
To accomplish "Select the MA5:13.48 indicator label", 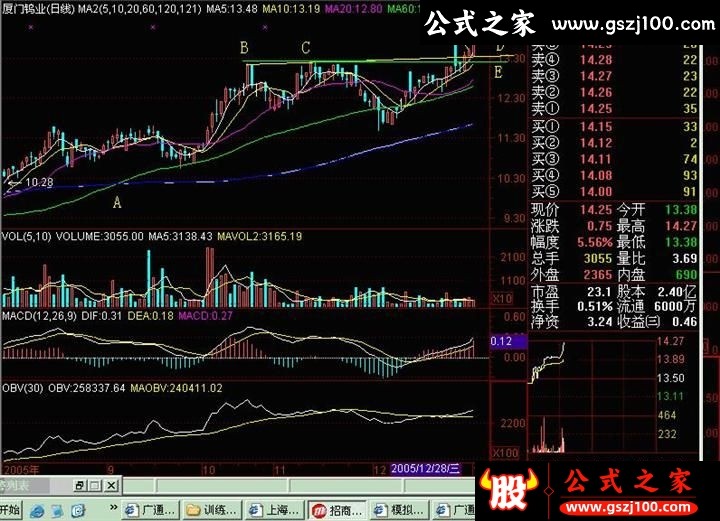I will [x=231, y=9].
